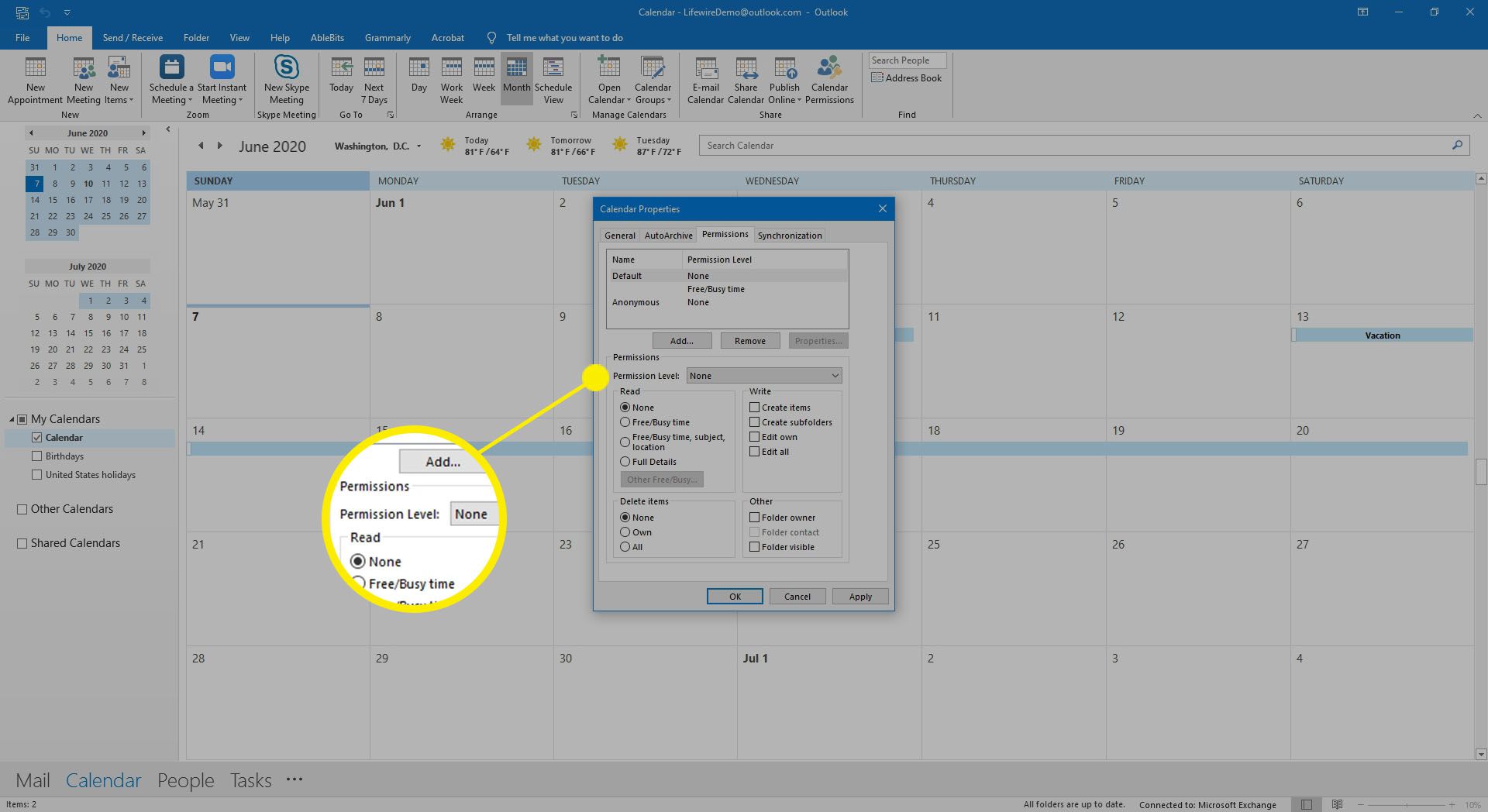The image size is (1488, 812).
Task: Open the File menu
Action: click(22, 38)
